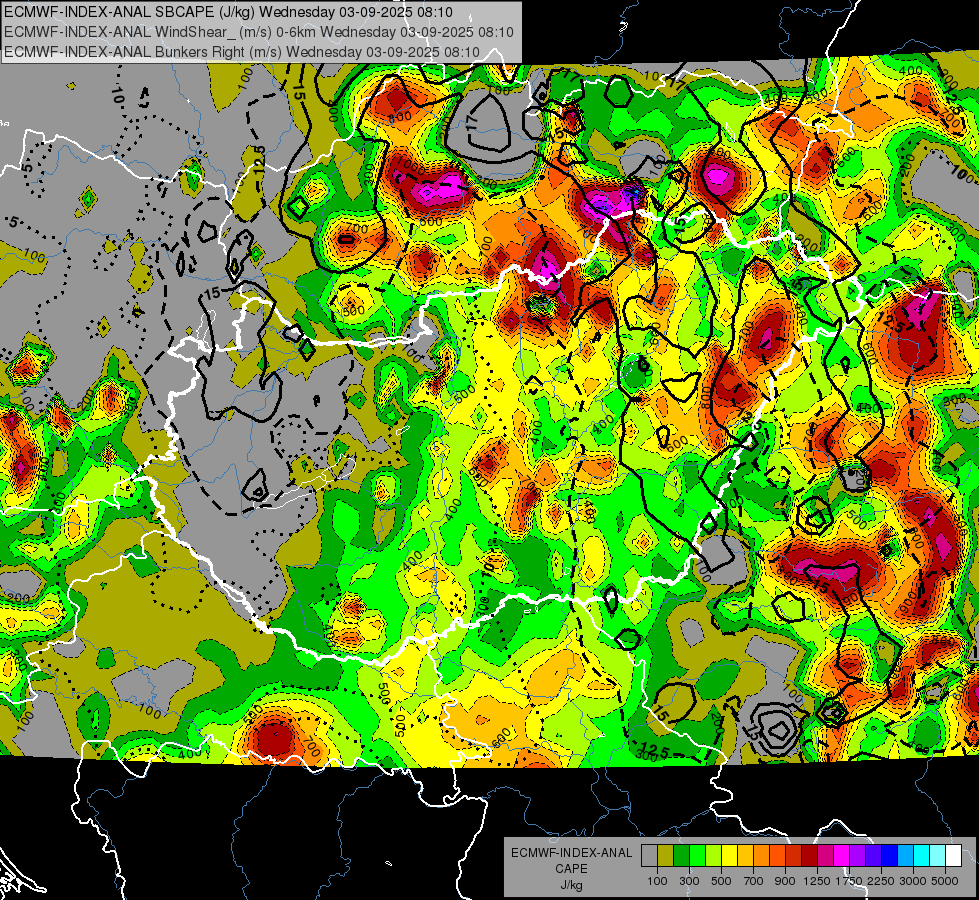Click the magenta legend swatch
The image size is (979, 900).
point(842,856)
